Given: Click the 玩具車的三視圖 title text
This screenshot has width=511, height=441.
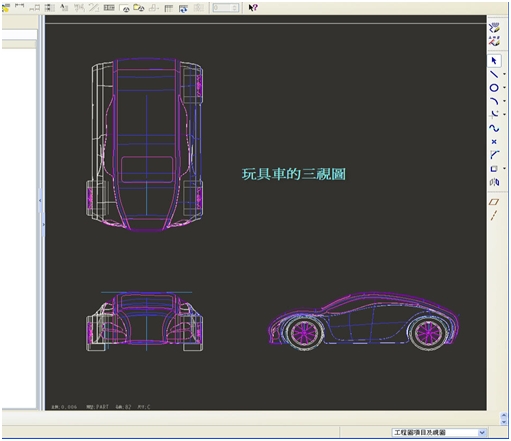Looking at the screenshot, I should (294, 174).
